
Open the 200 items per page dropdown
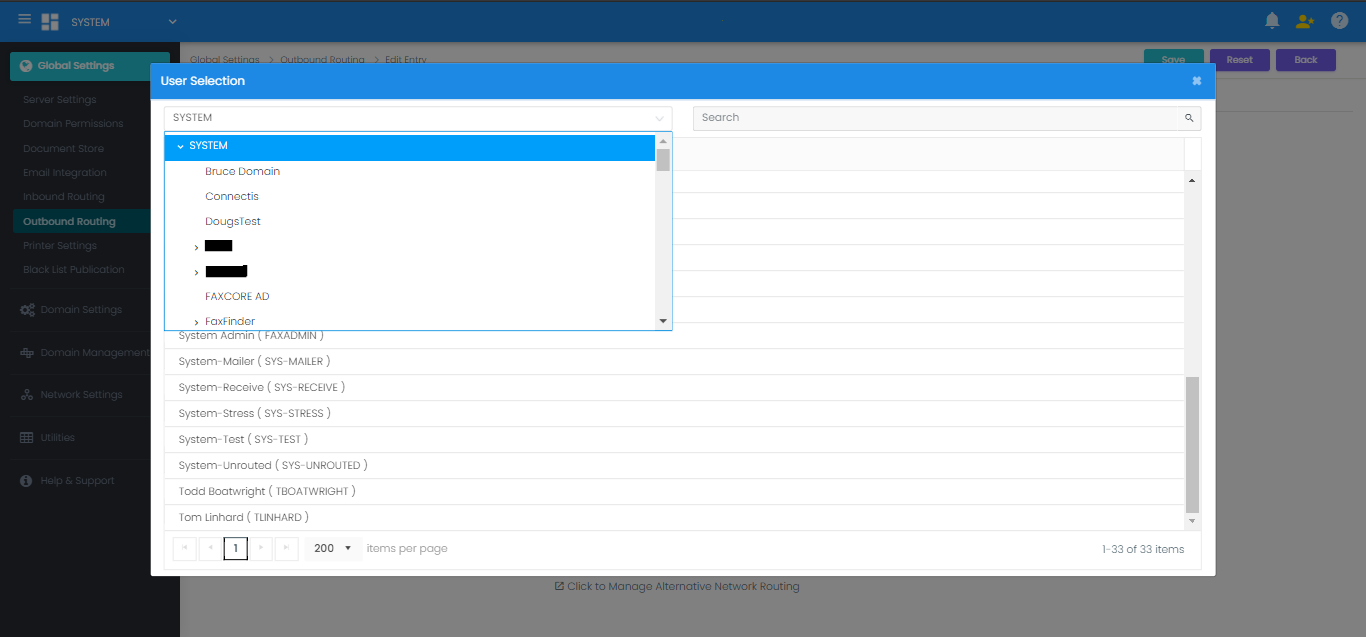tap(333, 548)
